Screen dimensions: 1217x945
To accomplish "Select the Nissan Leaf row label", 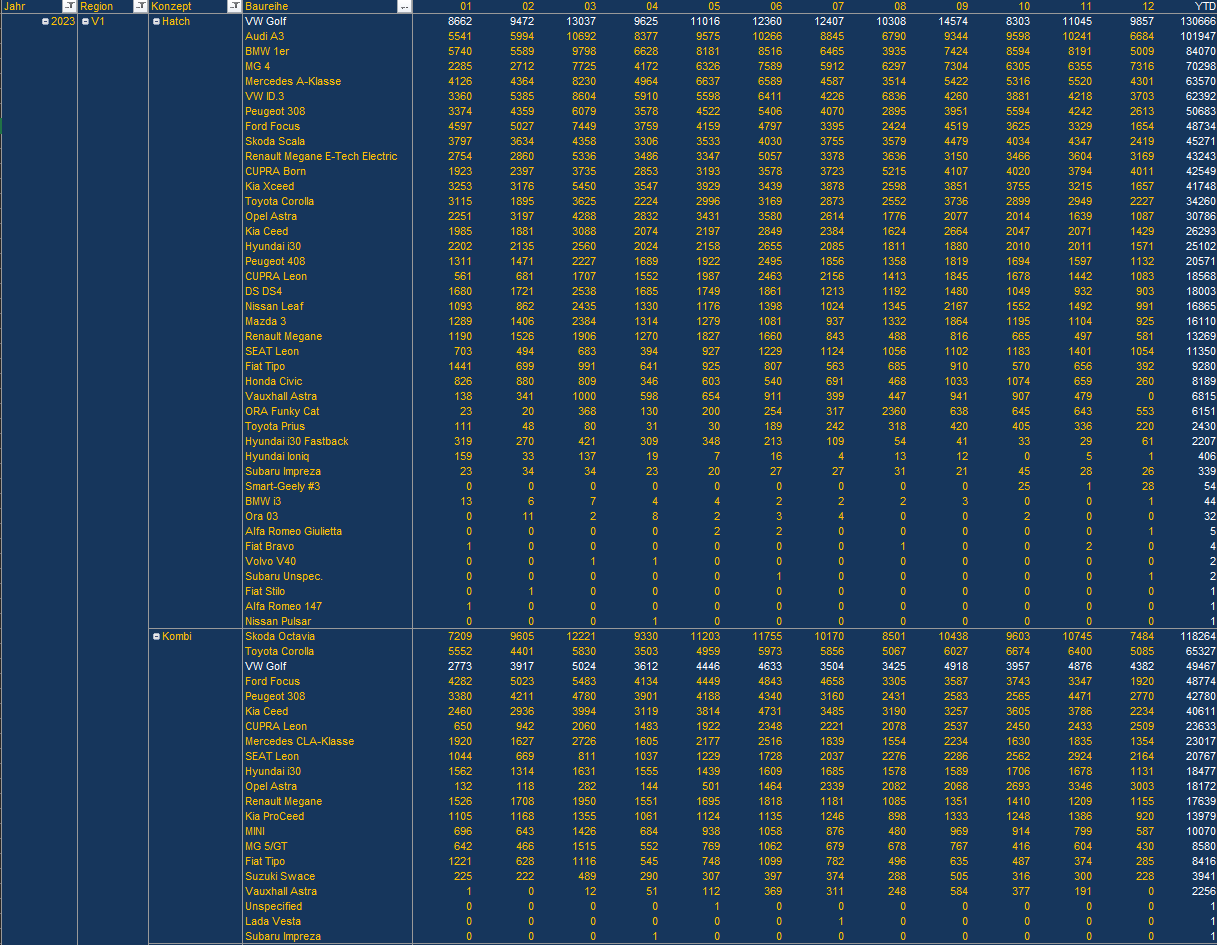I will tap(274, 306).
